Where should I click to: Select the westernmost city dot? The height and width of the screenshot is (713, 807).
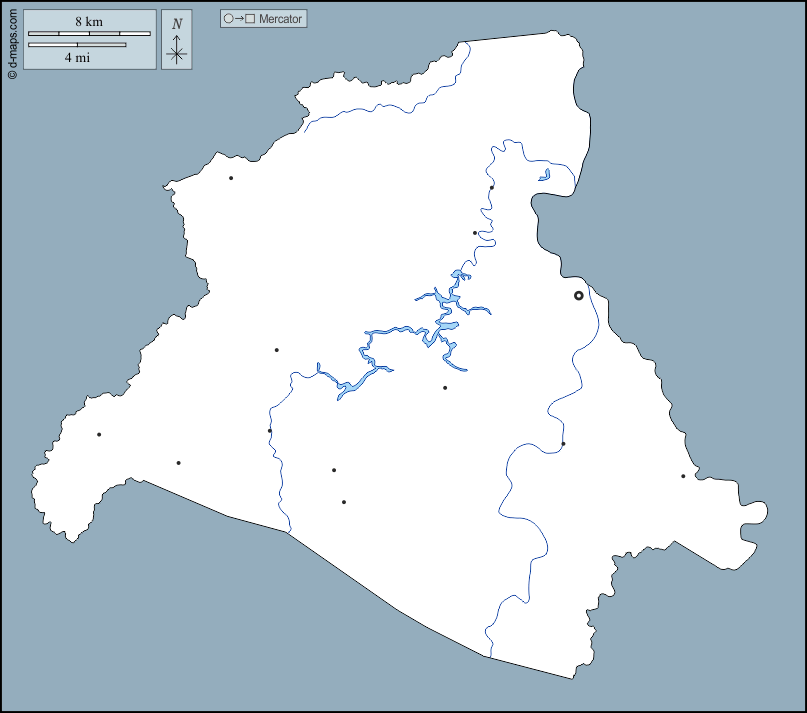(99, 434)
